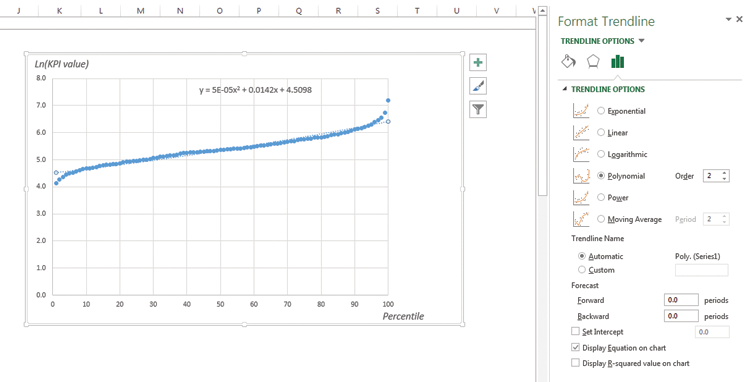Click the Forward forecast periods field
This screenshot has height=382, width=750.
tap(681, 300)
